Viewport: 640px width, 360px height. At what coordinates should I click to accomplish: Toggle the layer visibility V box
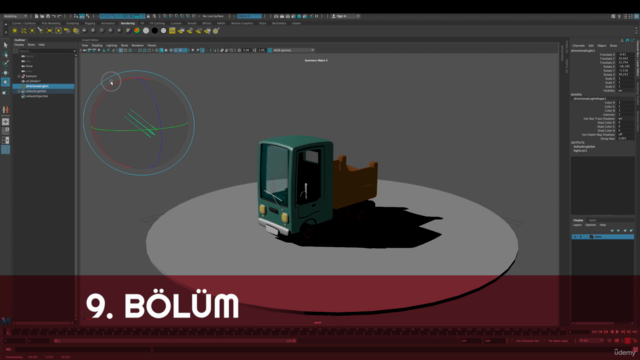[x=575, y=237]
